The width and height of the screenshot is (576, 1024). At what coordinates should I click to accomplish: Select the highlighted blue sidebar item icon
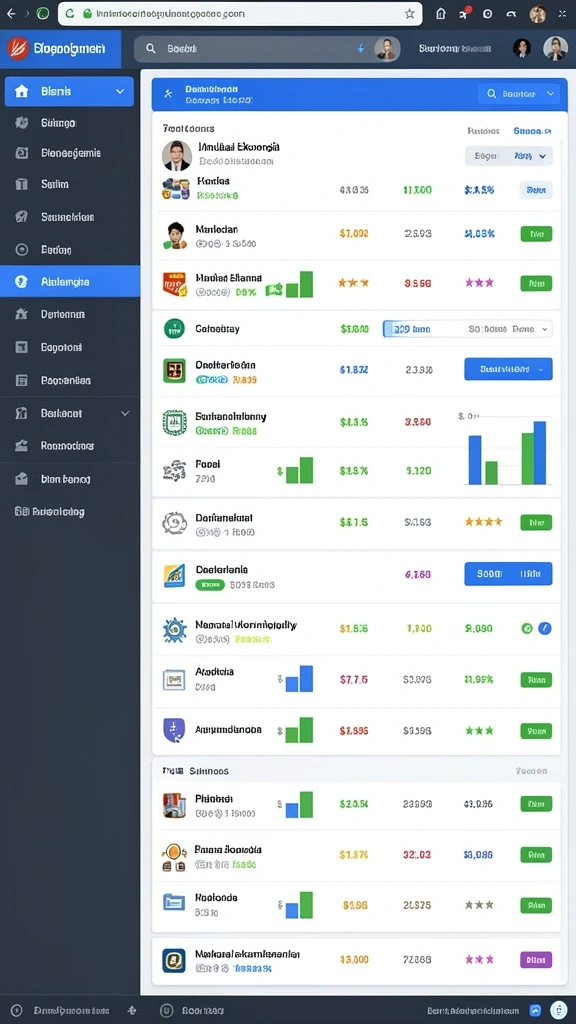pyautogui.click(x=21, y=281)
